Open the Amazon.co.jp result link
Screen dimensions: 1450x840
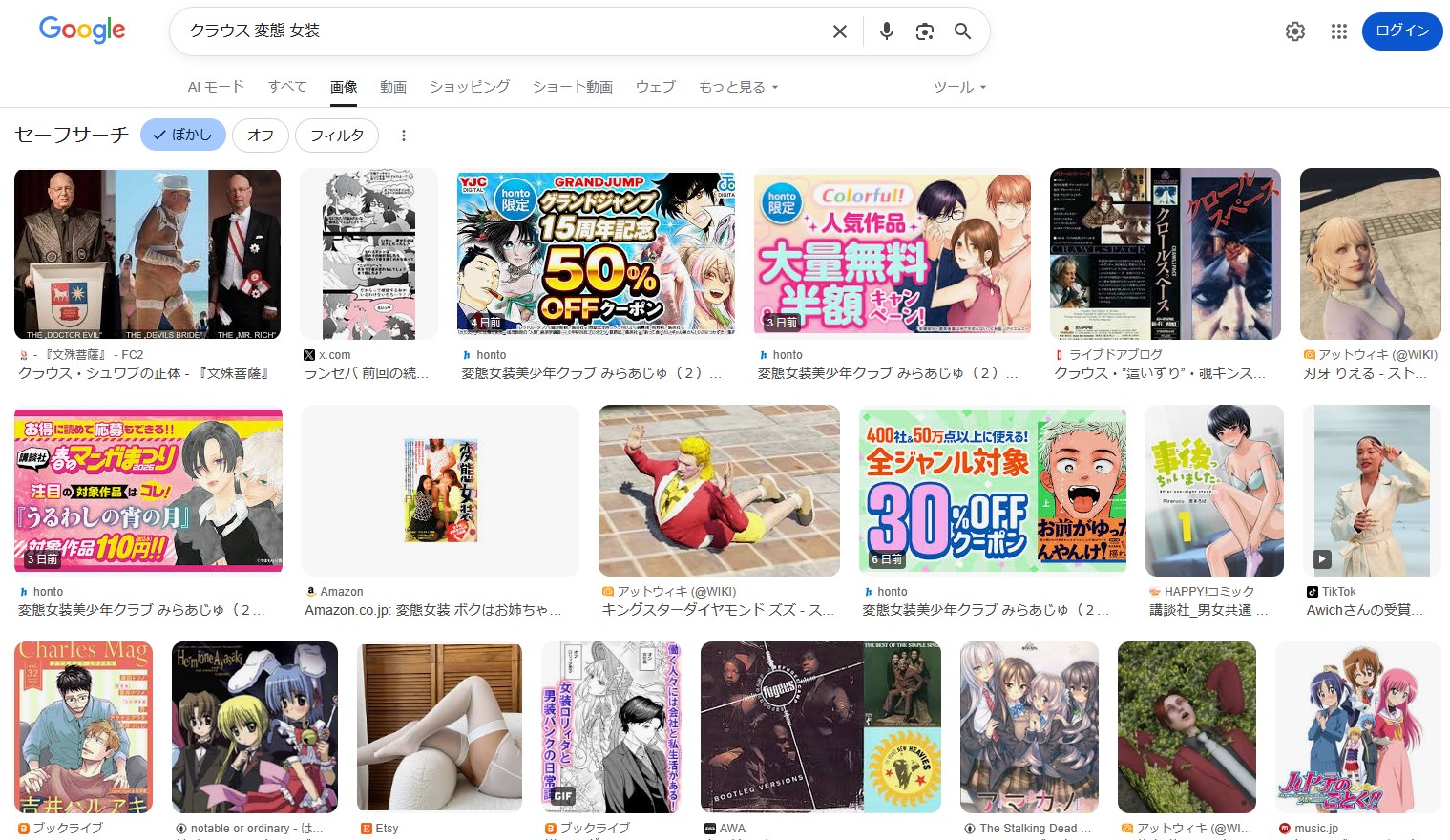pyautogui.click(x=432, y=609)
